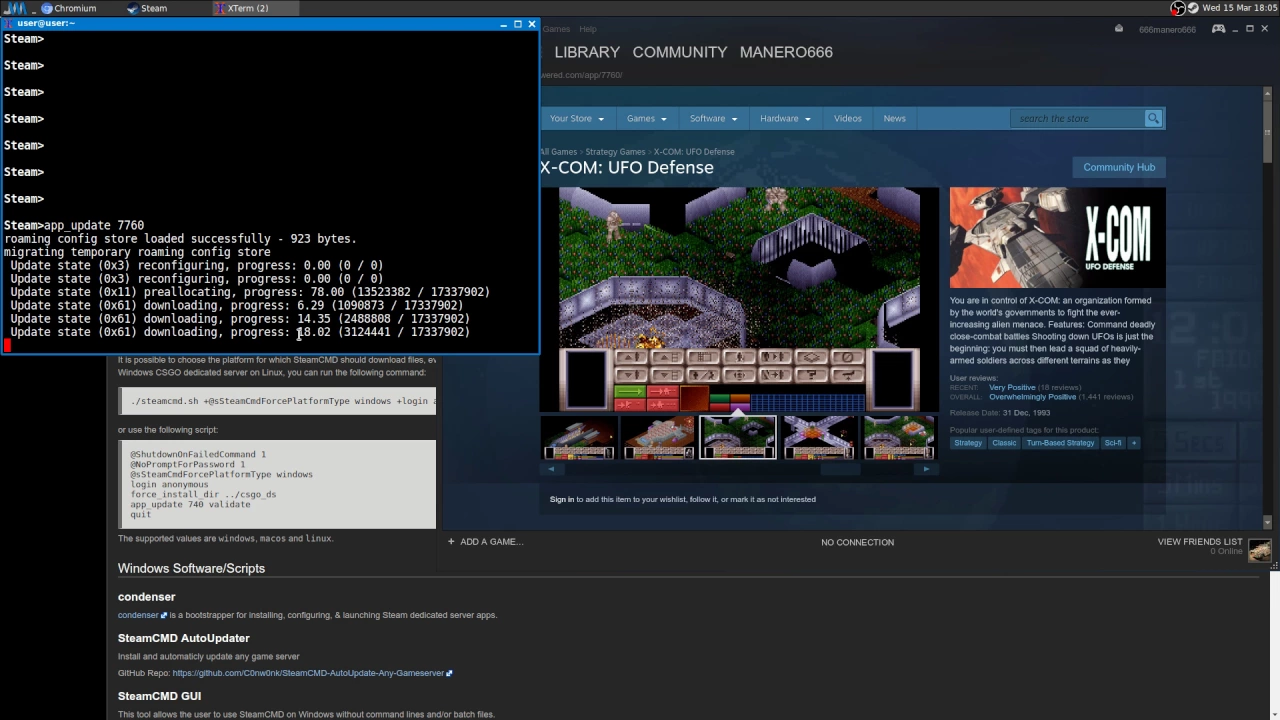Open Steam inbox envelope icon
Image resolution: width=1280 pixels, height=720 pixels.
[x=1118, y=29]
